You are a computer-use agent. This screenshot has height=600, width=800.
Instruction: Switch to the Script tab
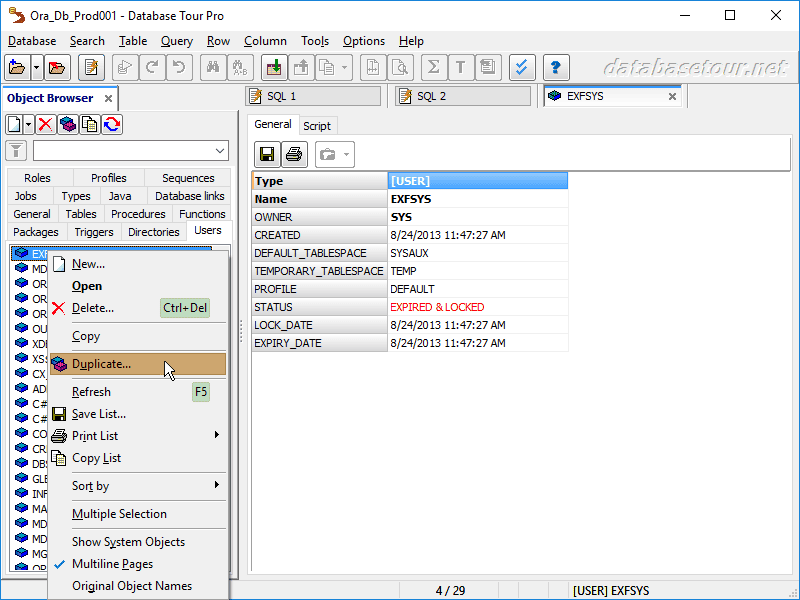[x=317, y=126]
